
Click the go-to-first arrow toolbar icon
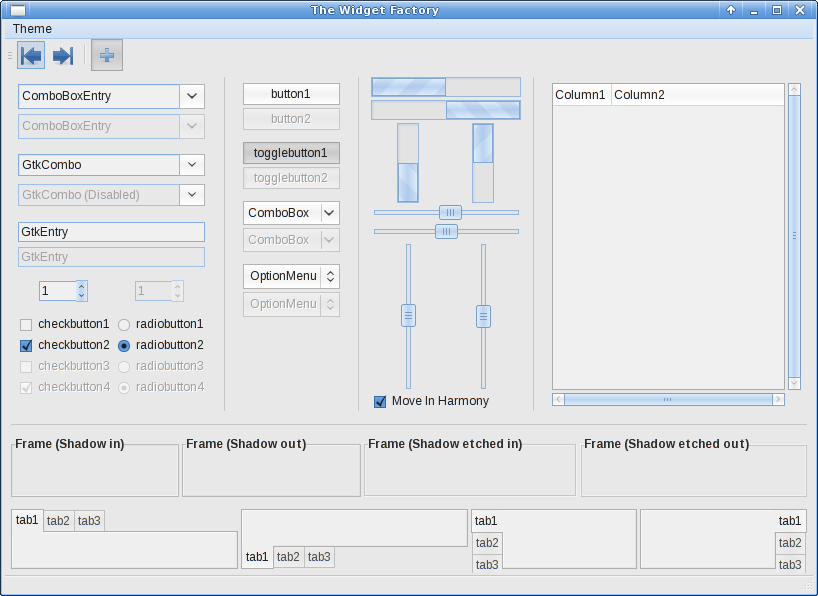click(x=31, y=55)
